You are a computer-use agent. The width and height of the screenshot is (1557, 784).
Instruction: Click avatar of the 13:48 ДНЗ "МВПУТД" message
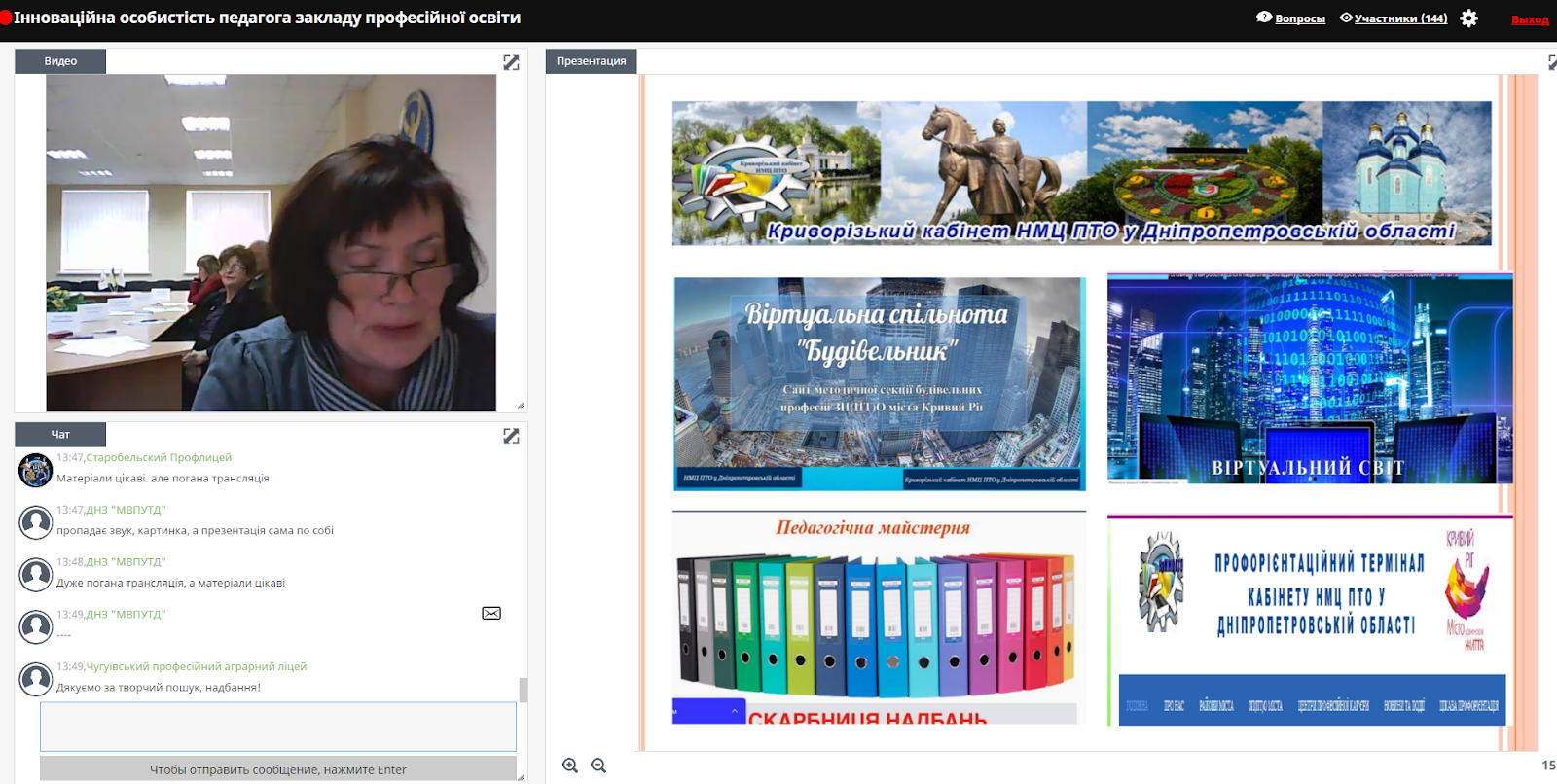36,575
